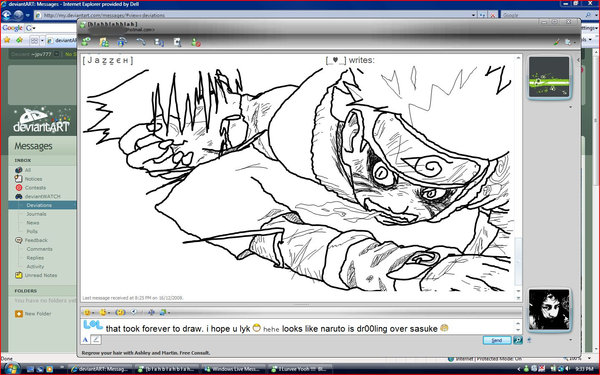Viewport: 600px width, 375px height.
Task: Open the color scheme paintbrush icon
Action: pyautogui.click(x=557, y=42)
